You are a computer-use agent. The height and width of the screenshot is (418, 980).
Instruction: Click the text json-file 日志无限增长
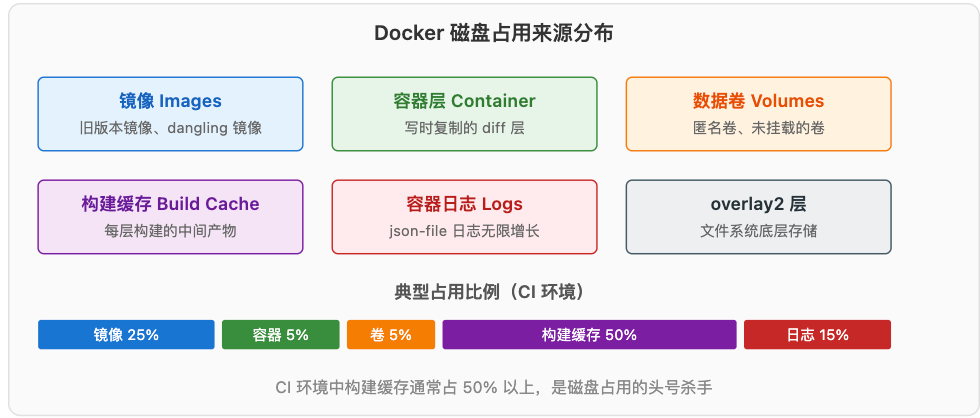(464, 232)
